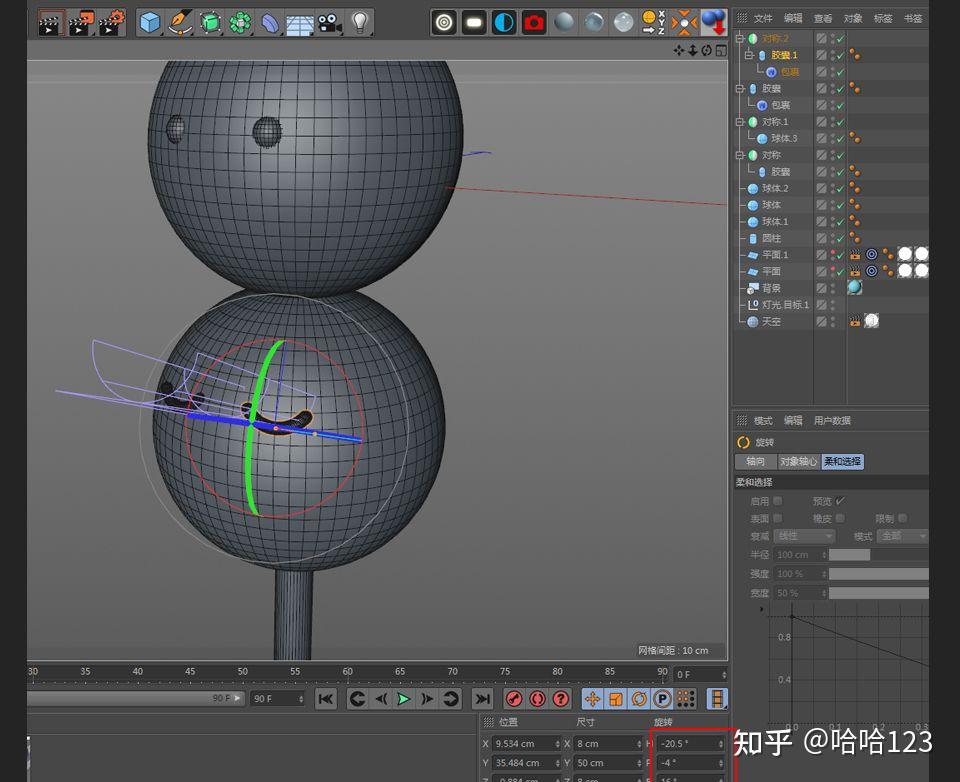Viewport: 960px width, 782px height.
Task: Toggle the green checkmark for 球体.2
Action: point(840,189)
